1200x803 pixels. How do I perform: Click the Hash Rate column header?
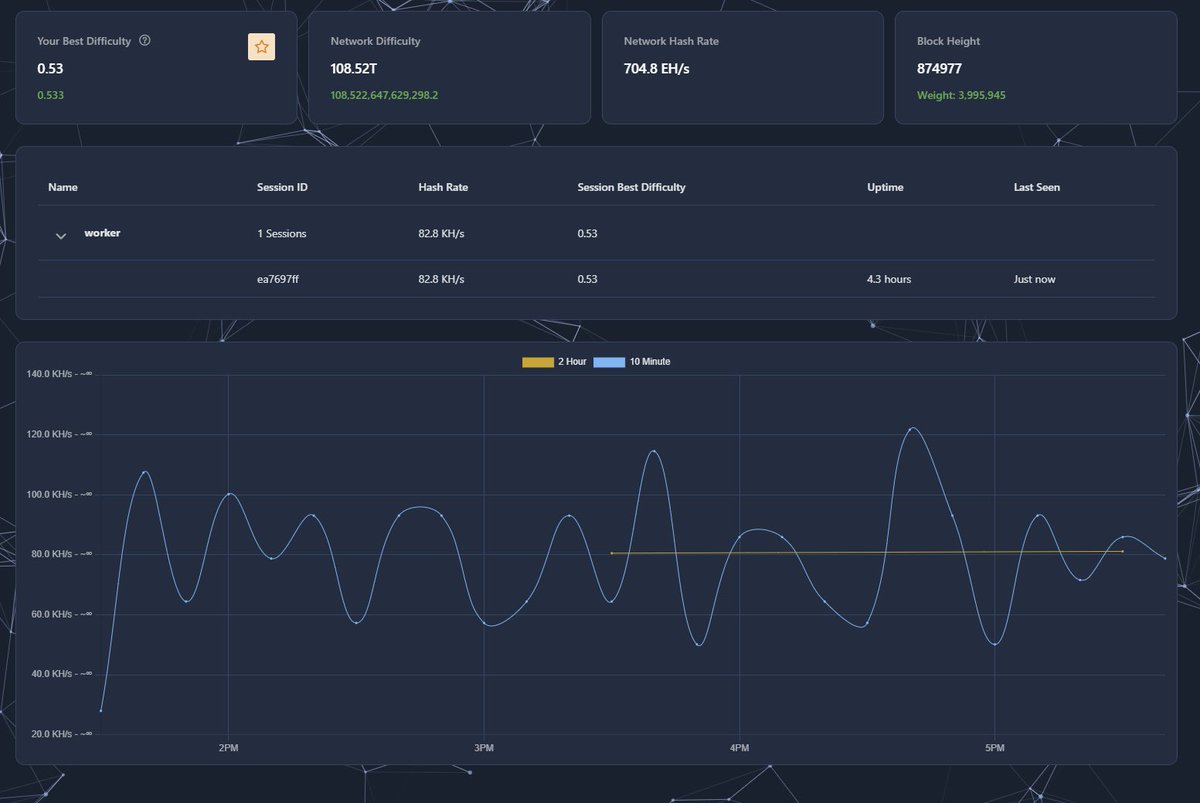pyautogui.click(x=443, y=187)
